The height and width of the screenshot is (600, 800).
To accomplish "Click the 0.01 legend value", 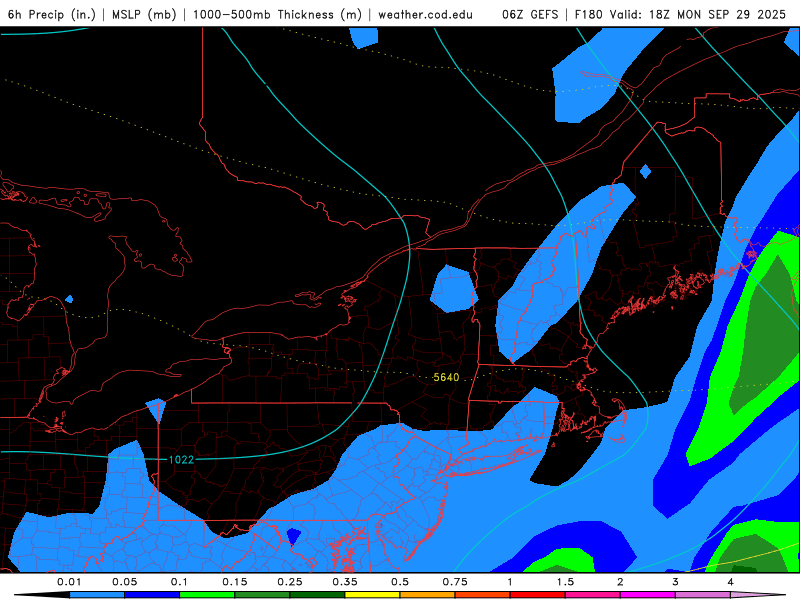I will (69, 582).
